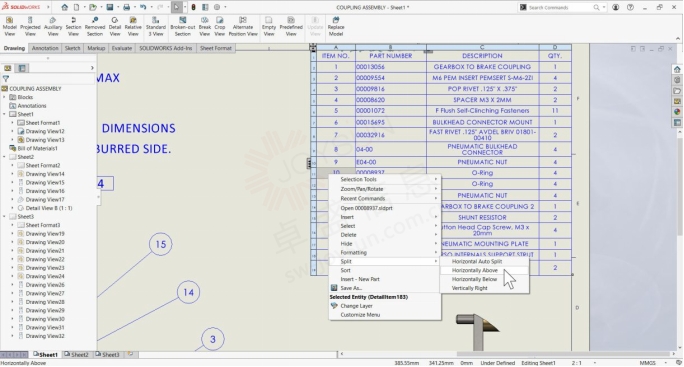Switch to Sheet3 tab at bottom
Screen dimensions: 684x367
(107, 355)
